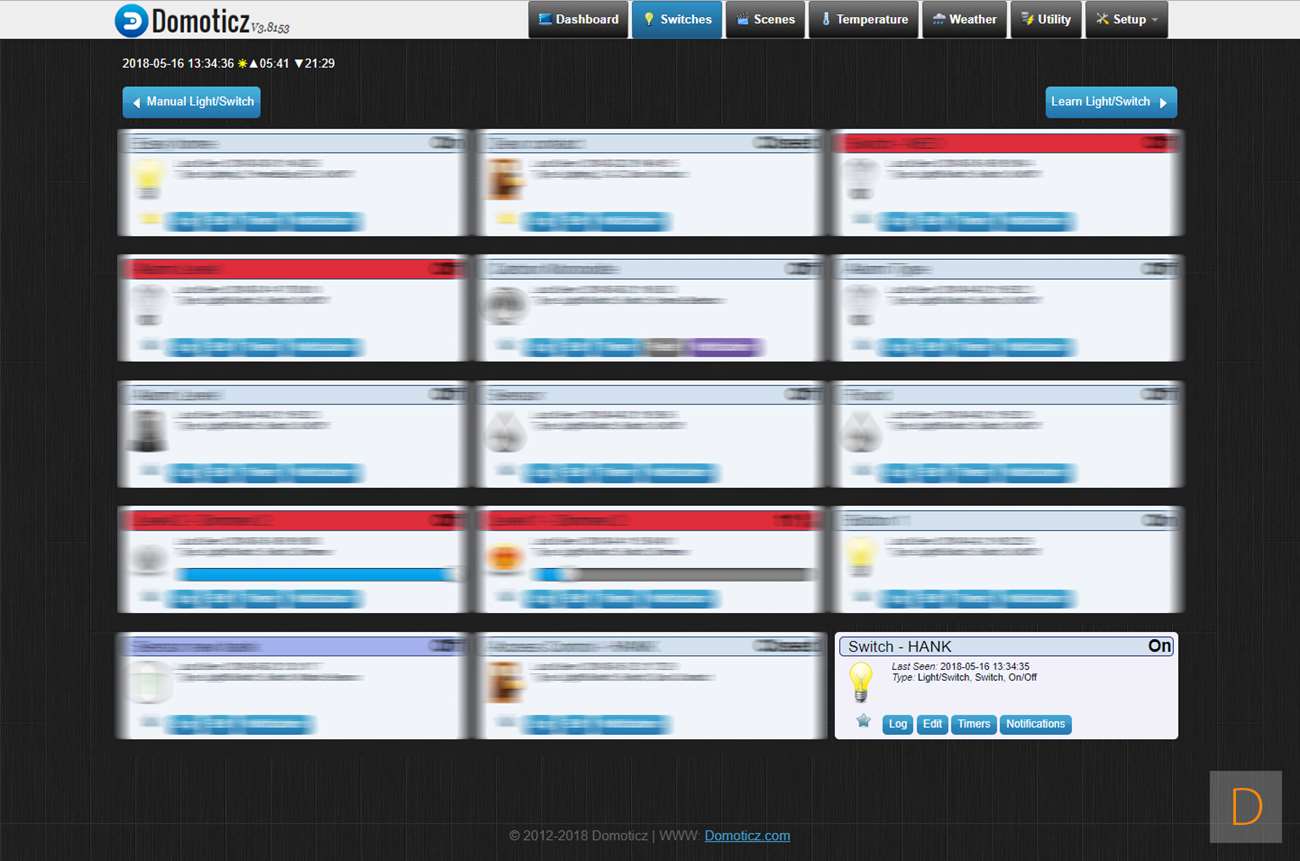Edit the Switch - HANK device
Viewport: 1300px width, 861px height.
coord(932,724)
